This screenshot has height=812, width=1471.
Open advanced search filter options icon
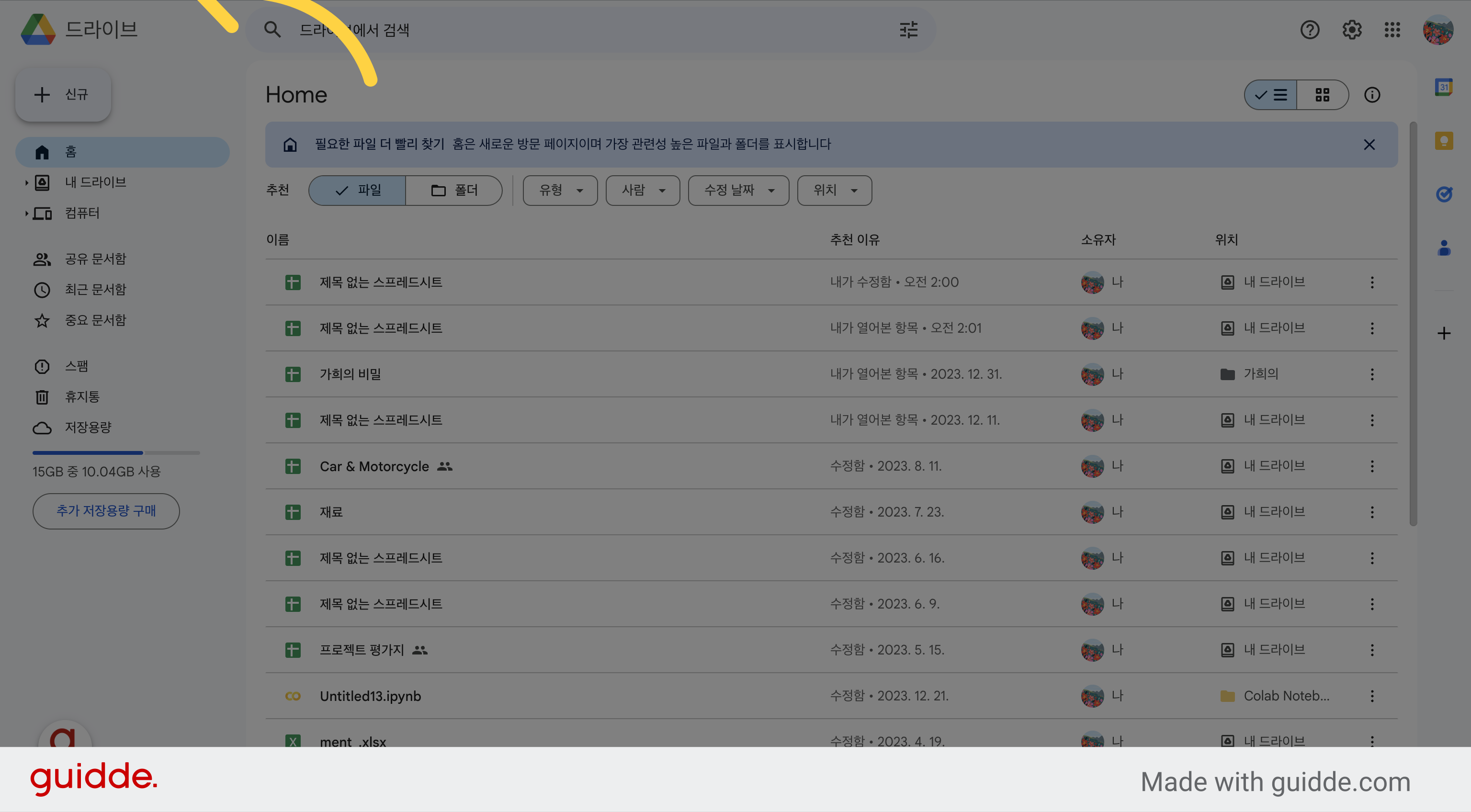[x=908, y=29]
